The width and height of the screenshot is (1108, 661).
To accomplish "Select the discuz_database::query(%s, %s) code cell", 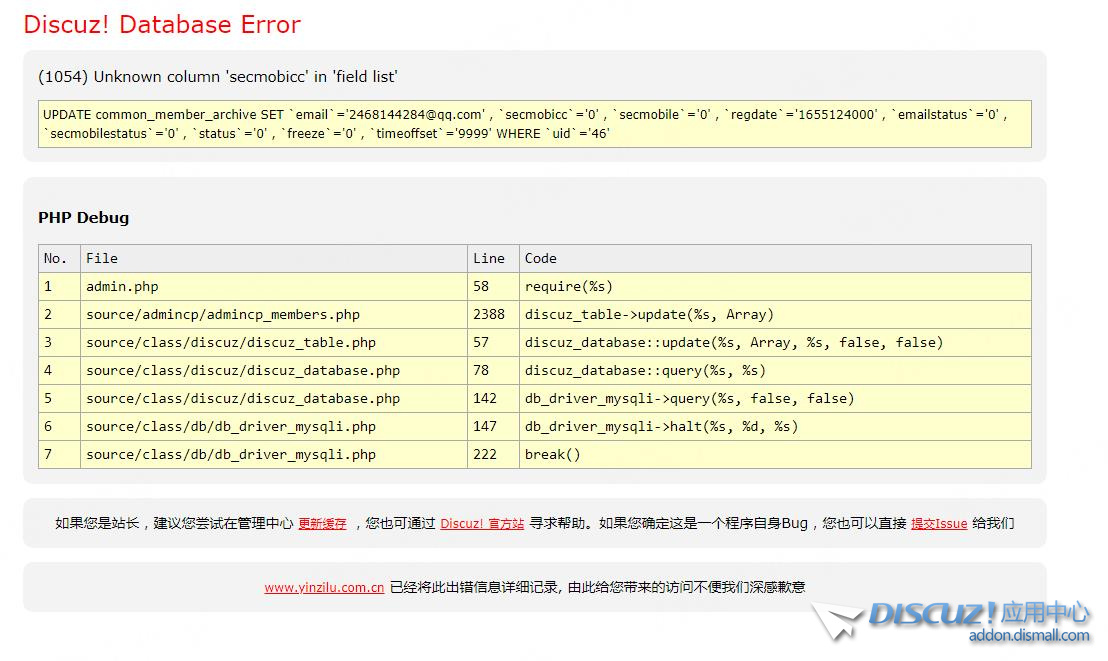I will click(x=775, y=370).
